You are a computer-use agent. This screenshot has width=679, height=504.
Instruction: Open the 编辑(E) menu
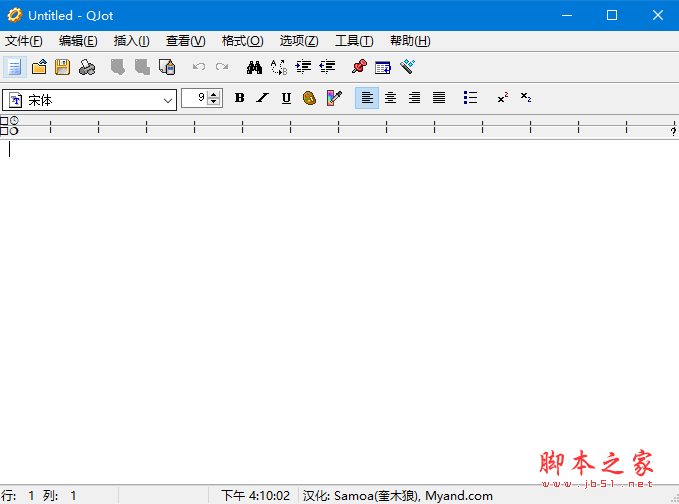78,41
